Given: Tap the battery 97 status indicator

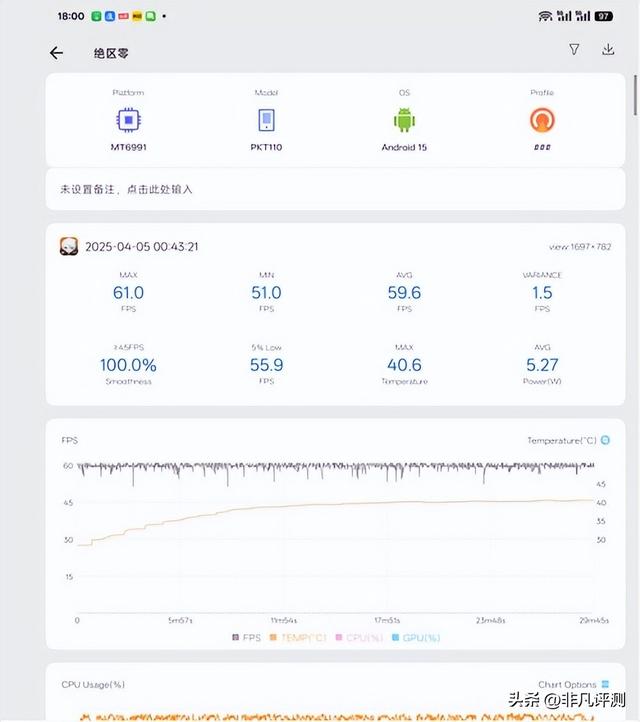Looking at the screenshot, I should (603, 17).
